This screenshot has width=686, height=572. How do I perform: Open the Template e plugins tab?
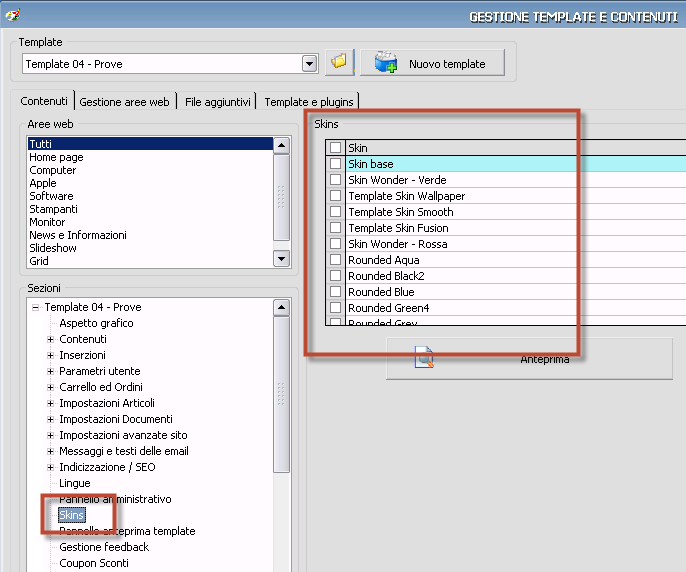click(x=309, y=102)
